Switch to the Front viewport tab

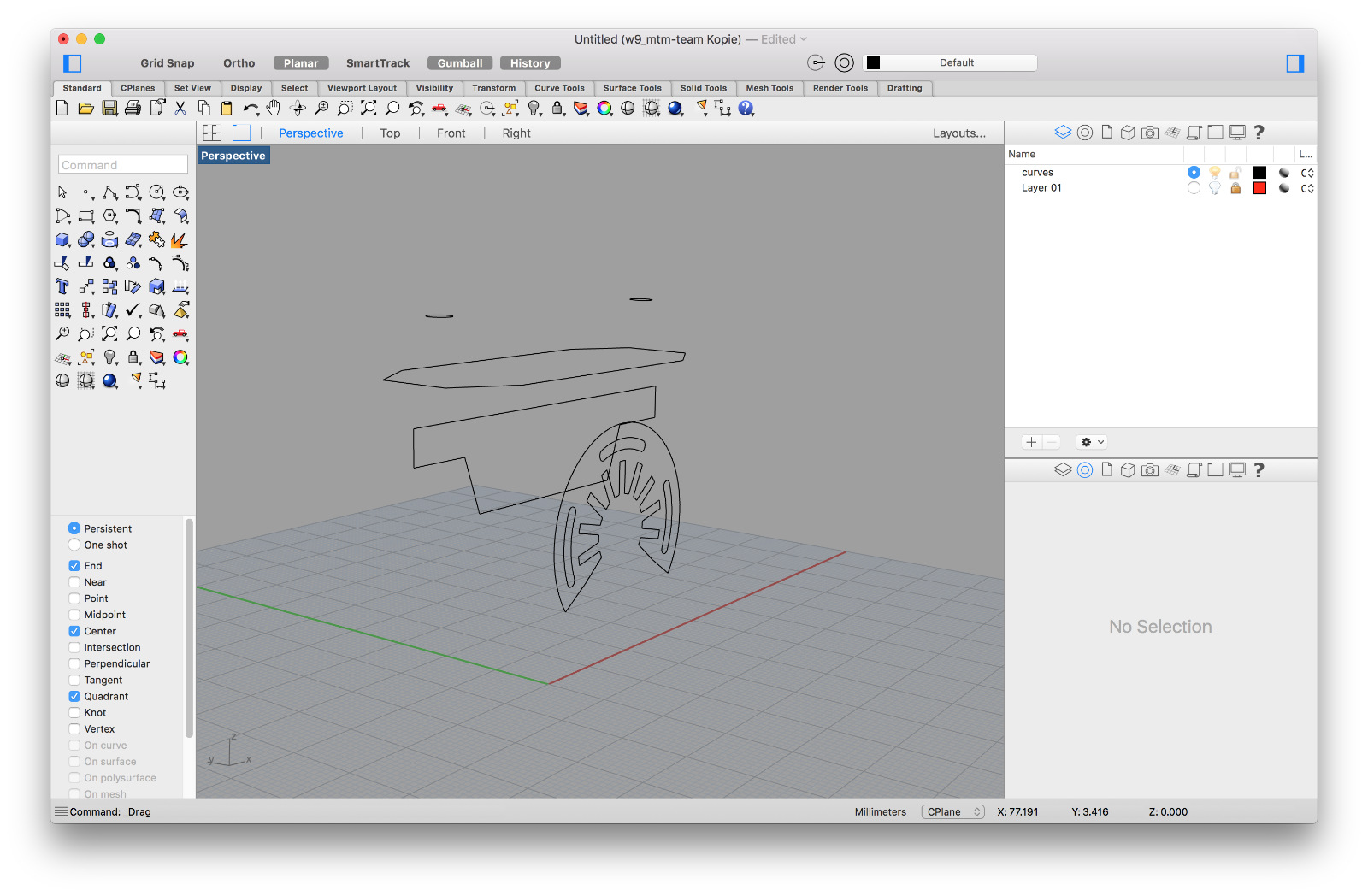[x=451, y=133]
